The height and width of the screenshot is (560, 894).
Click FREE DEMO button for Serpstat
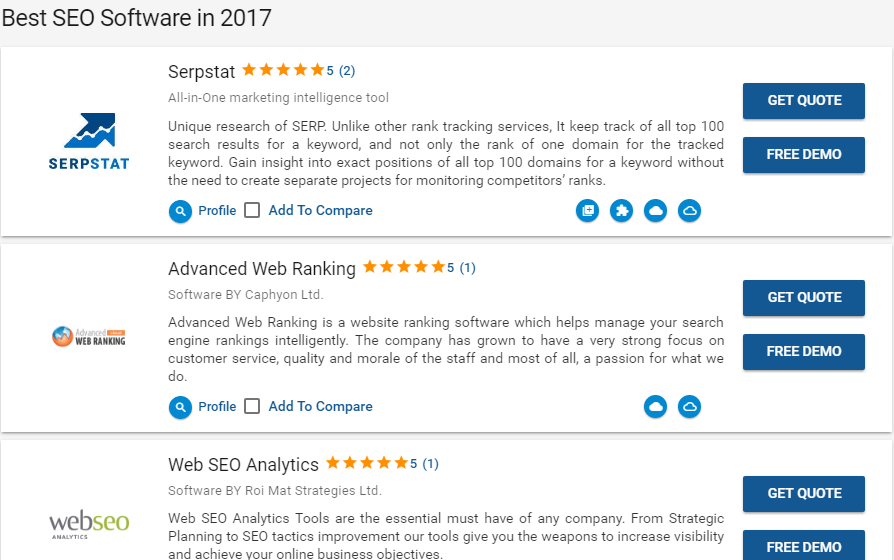[804, 155]
